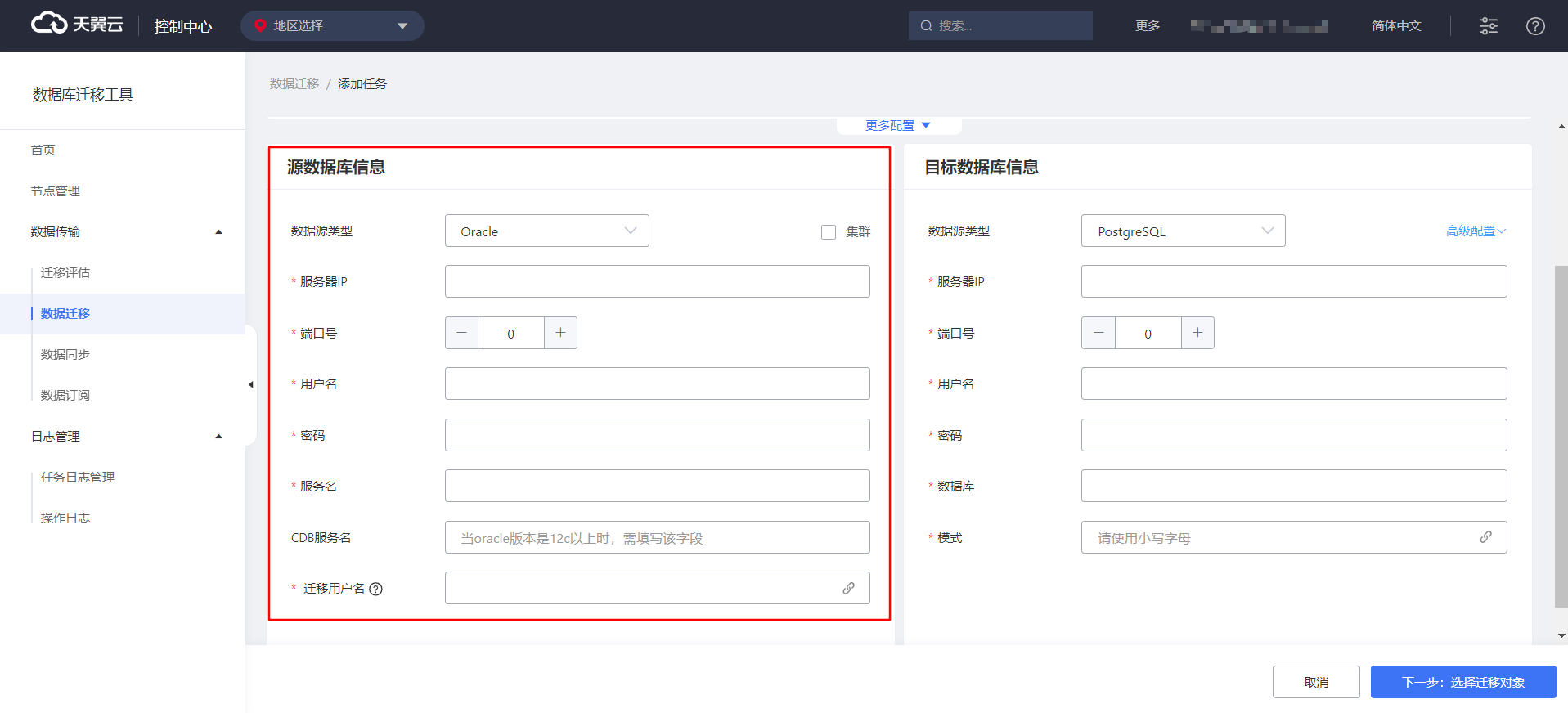Click target 服务器IP input field

pyautogui.click(x=1294, y=281)
